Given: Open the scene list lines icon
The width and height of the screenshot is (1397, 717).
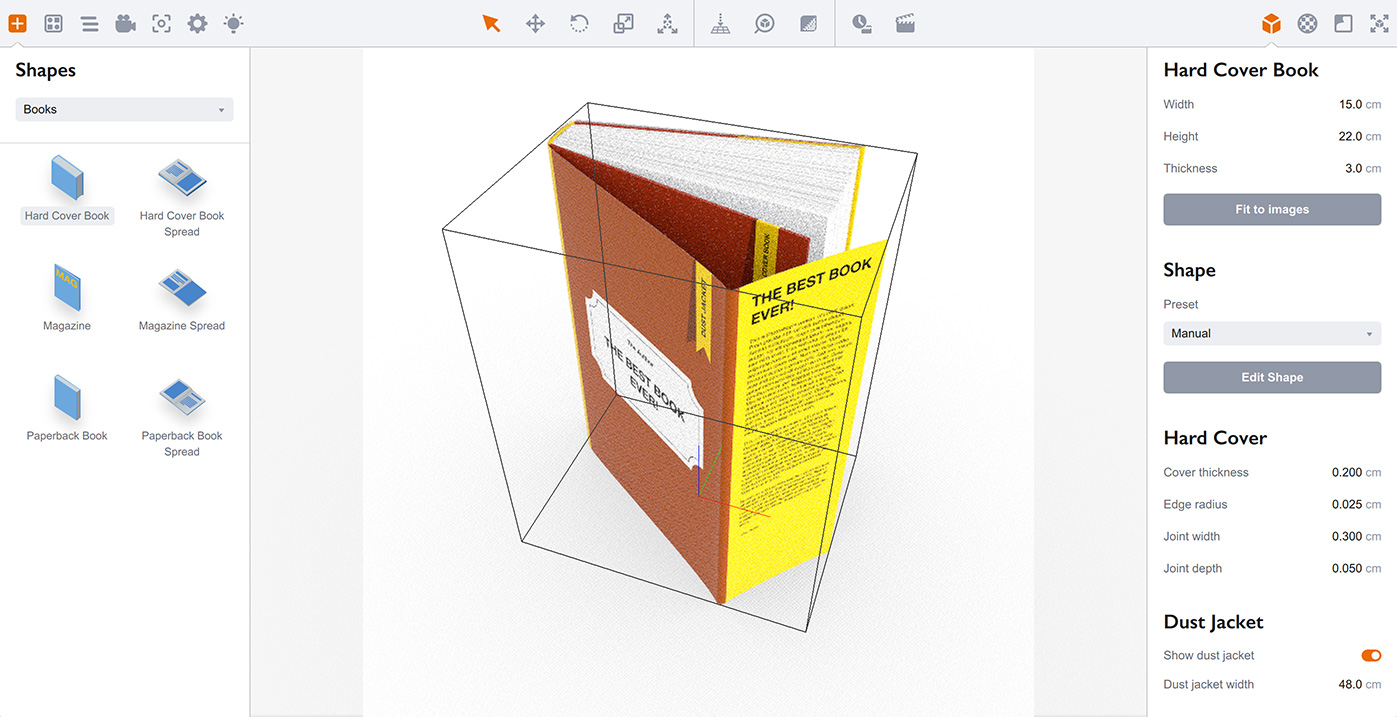Looking at the screenshot, I should point(90,23).
